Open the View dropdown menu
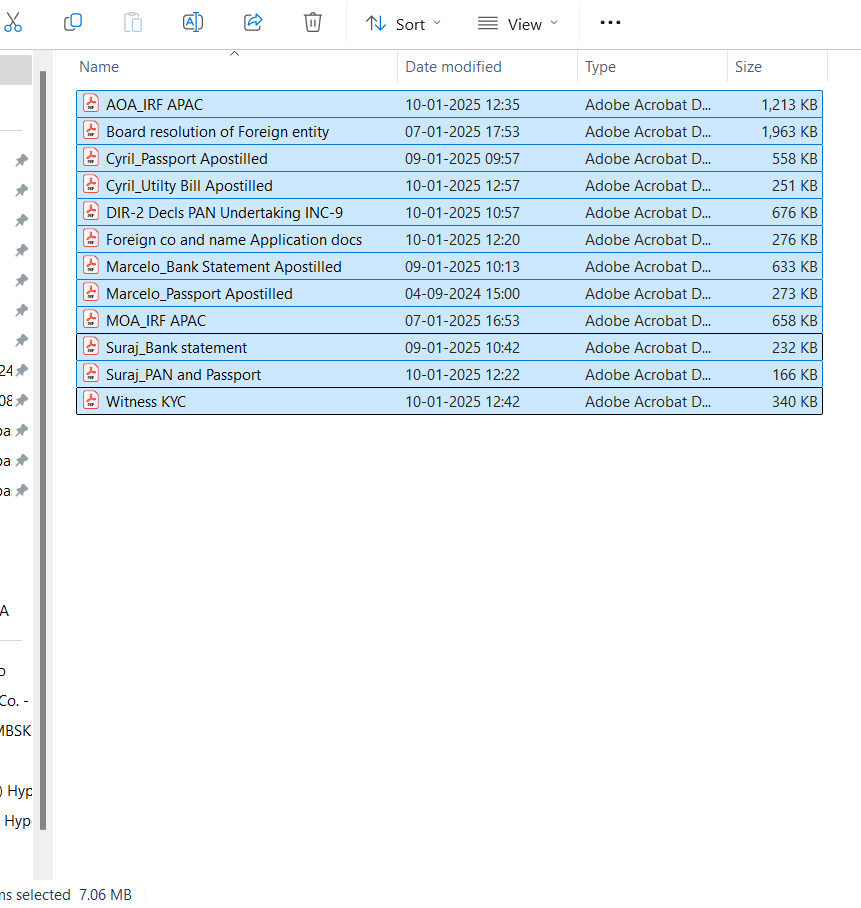The image size is (861, 908). tap(518, 24)
